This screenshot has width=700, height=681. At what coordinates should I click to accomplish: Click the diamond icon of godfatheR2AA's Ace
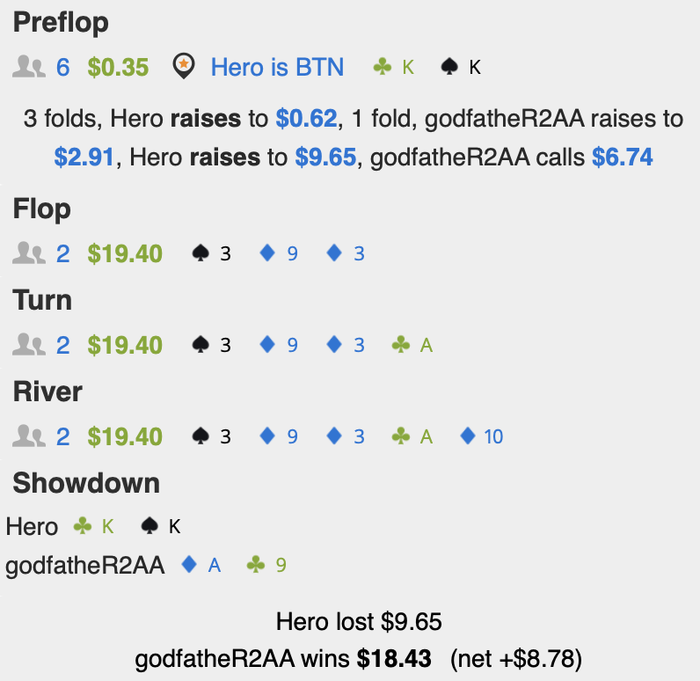coord(189,564)
